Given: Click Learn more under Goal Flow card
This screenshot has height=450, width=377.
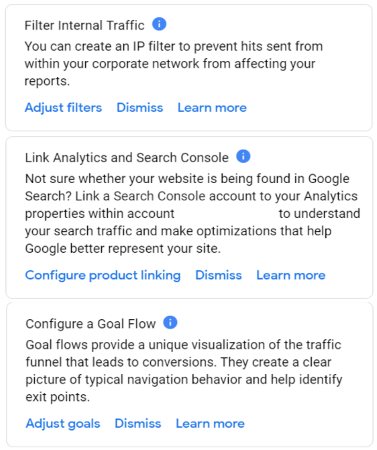Looking at the screenshot, I should 210,424.
